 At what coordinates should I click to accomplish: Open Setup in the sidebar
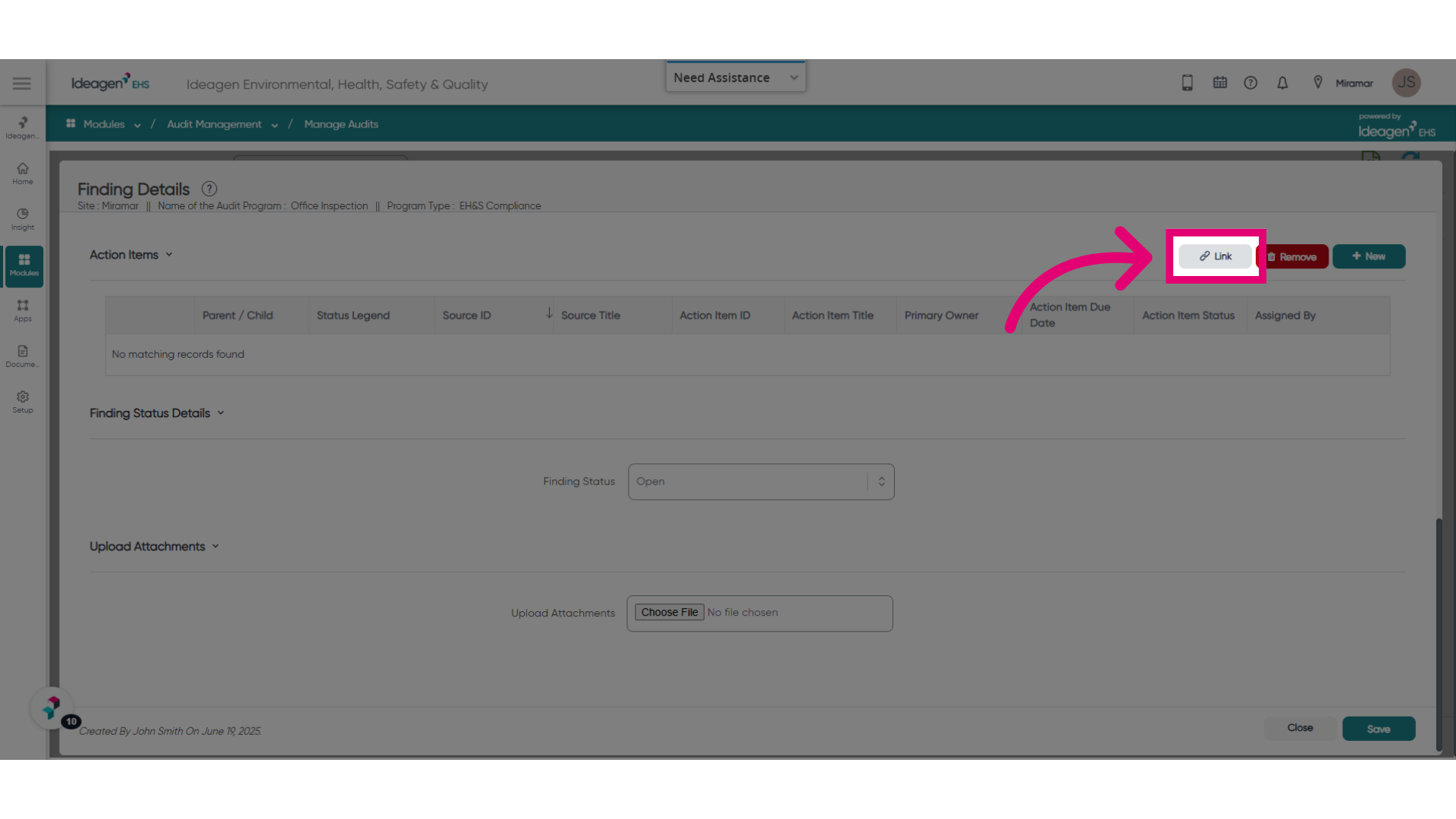pyautogui.click(x=23, y=402)
